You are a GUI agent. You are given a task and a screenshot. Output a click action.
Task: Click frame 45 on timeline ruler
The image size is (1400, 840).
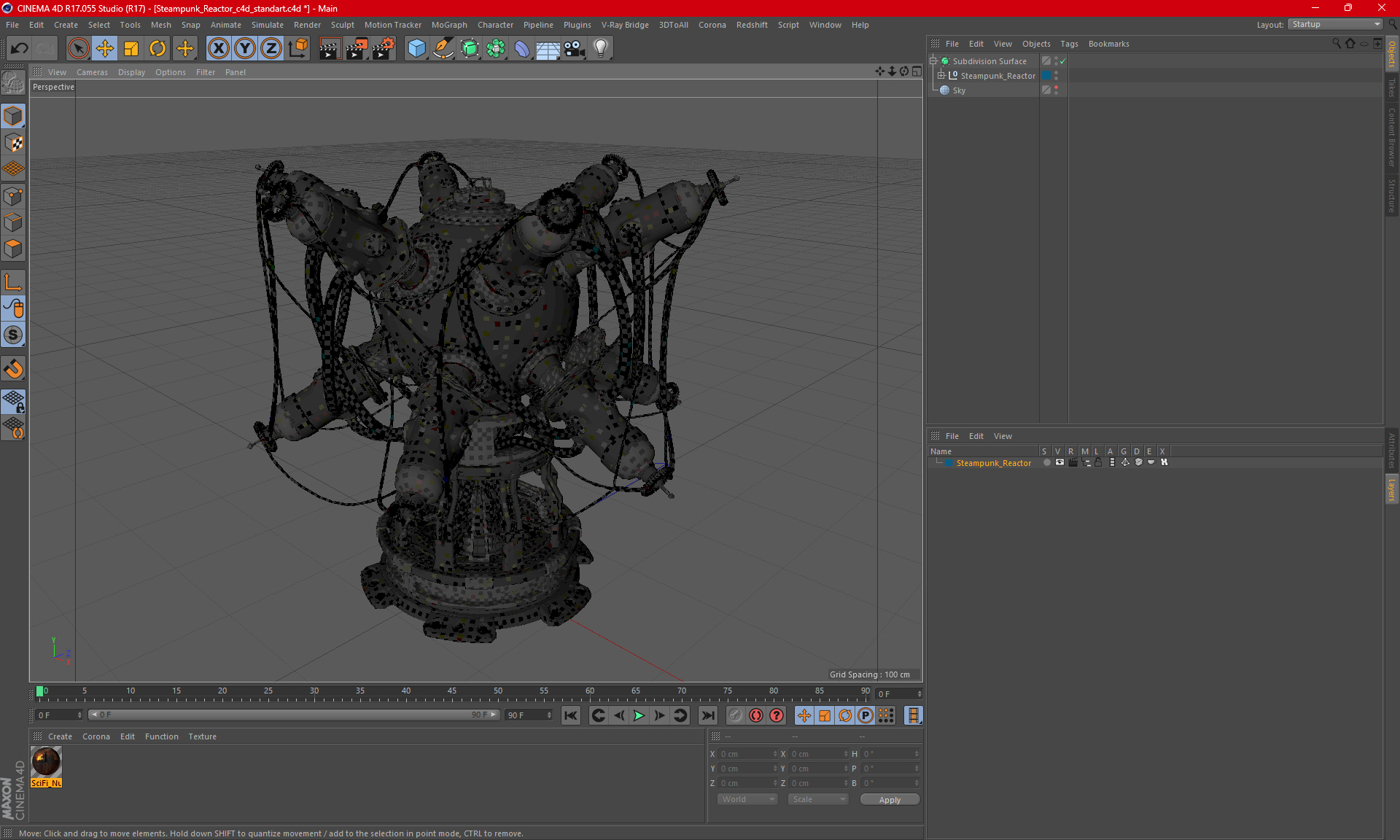tap(452, 693)
